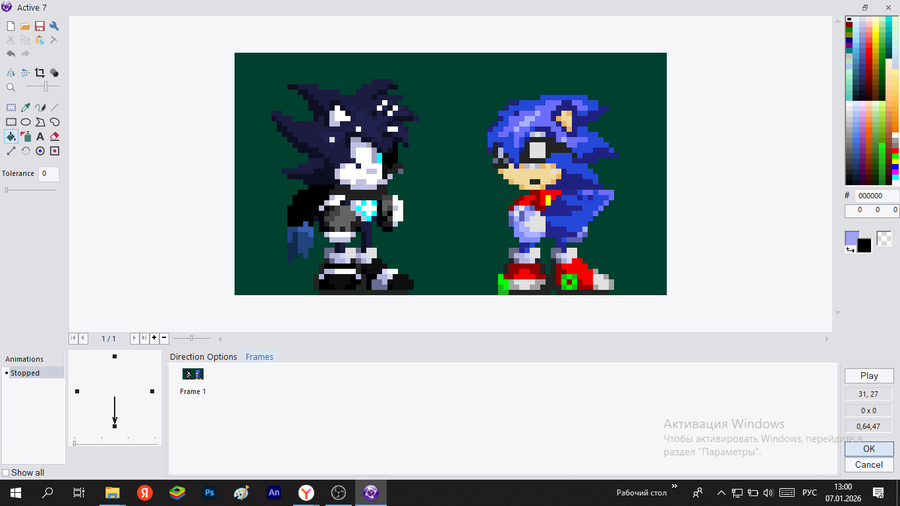Click the Rotate tool
The width and height of the screenshot is (900, 506).
pyautogui.click(x=25, y=151)
